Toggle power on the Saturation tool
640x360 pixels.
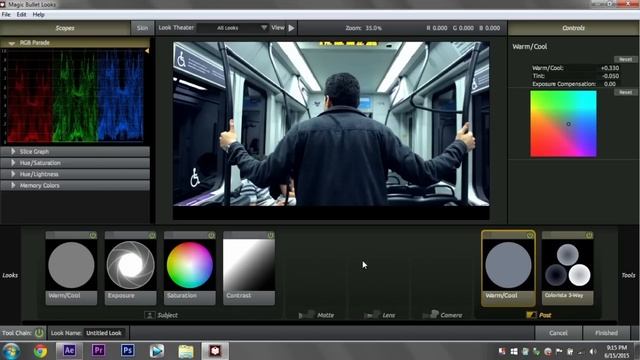[x=211, y=236]
